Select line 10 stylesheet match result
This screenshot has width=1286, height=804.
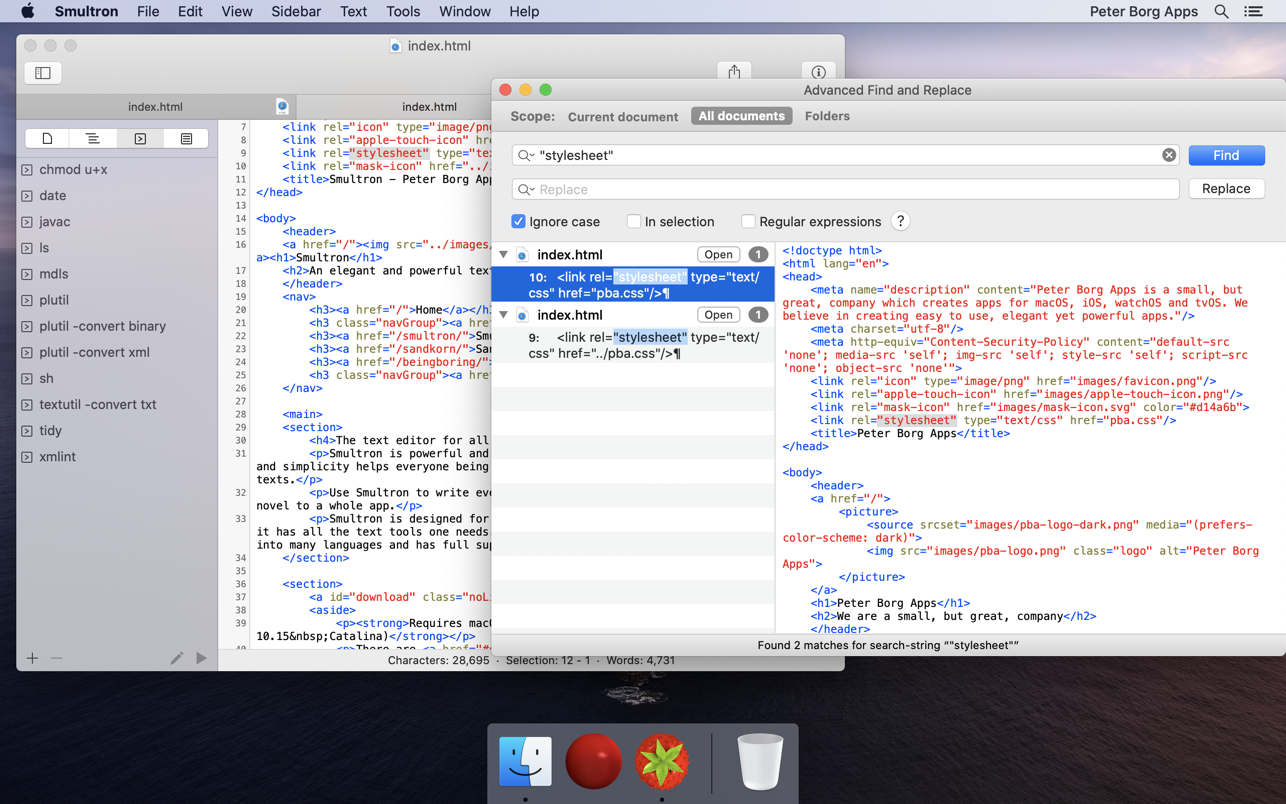tap(633, 285)
